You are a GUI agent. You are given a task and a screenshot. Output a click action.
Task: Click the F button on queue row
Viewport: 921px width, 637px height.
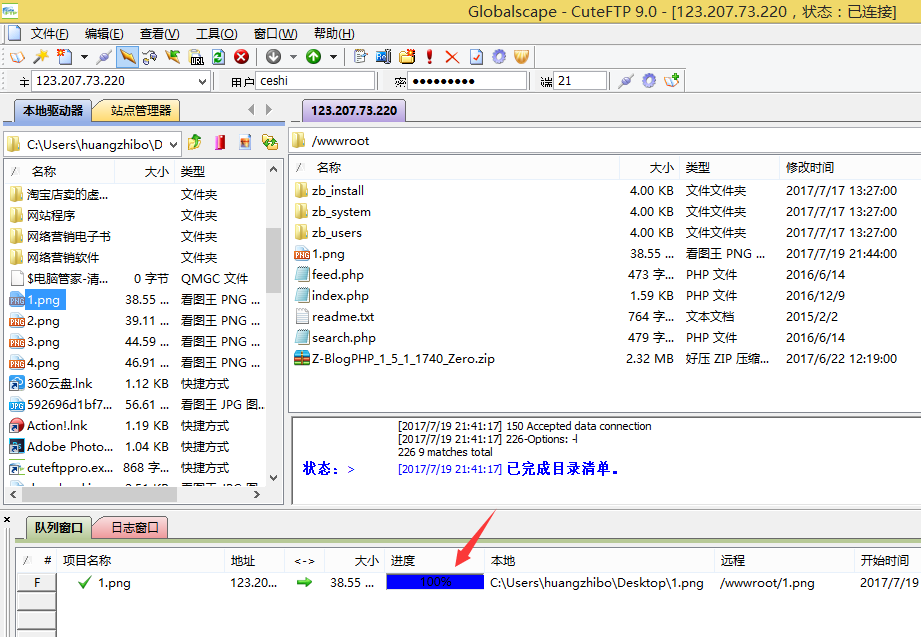tap(37, 583)
